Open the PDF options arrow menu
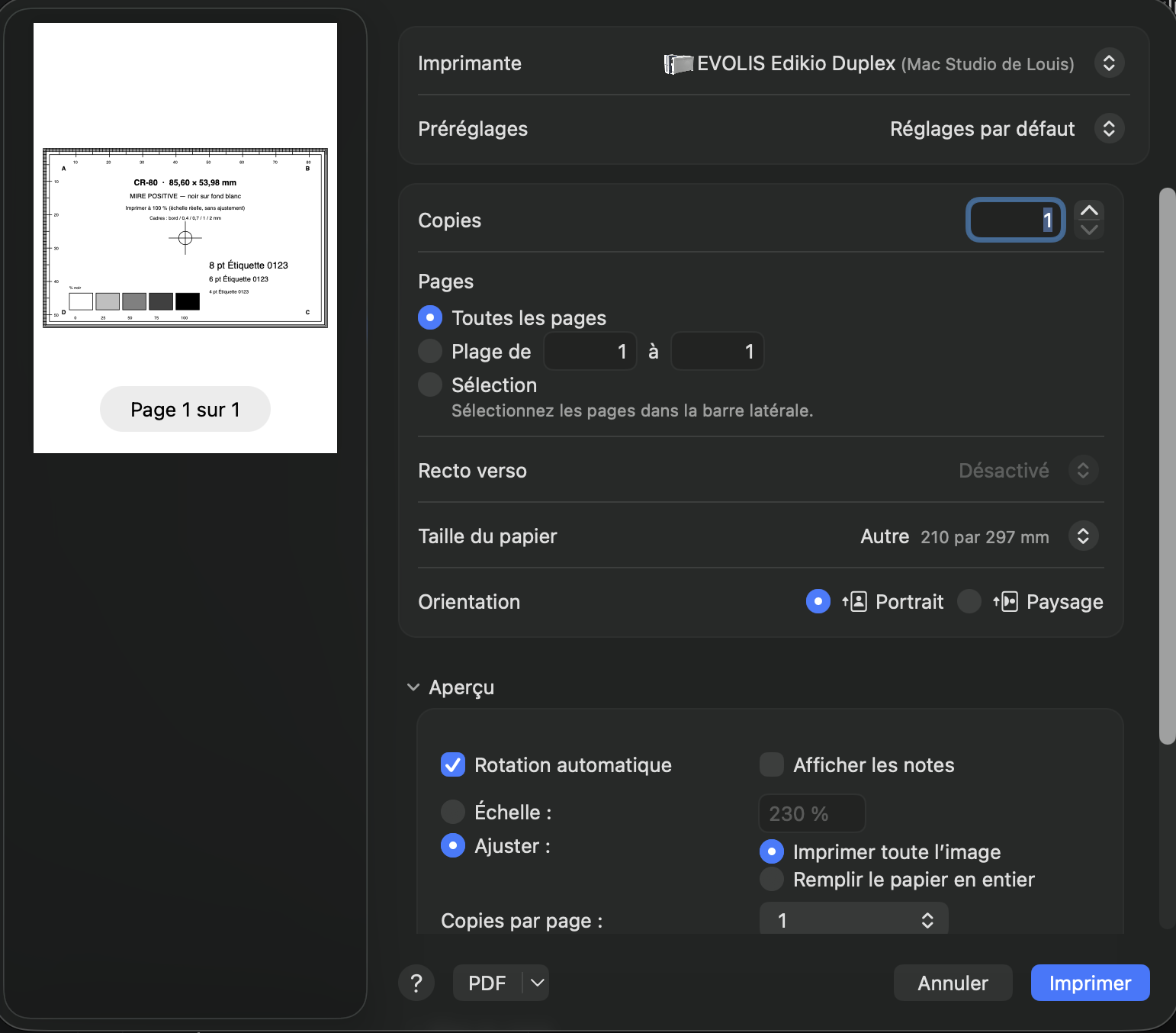 pos(537,983)
